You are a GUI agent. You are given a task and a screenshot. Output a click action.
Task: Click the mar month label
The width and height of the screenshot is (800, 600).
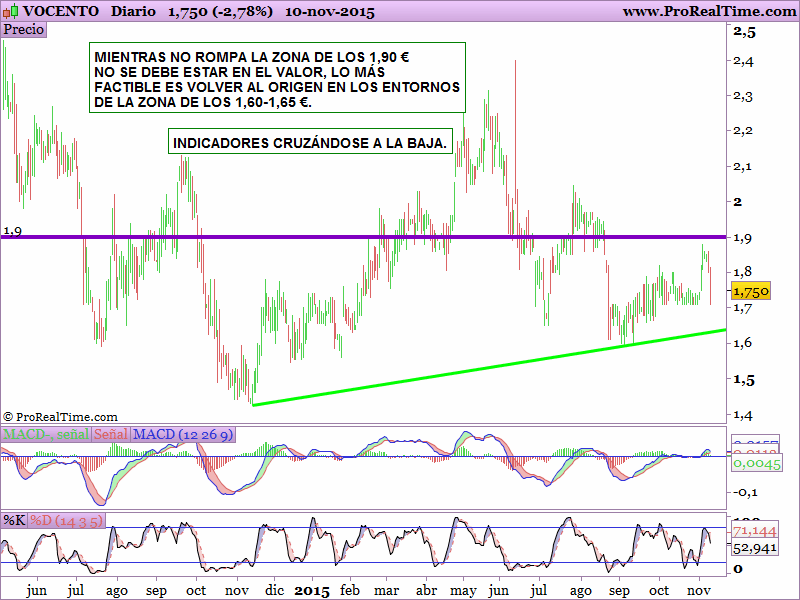click(386, 591)
